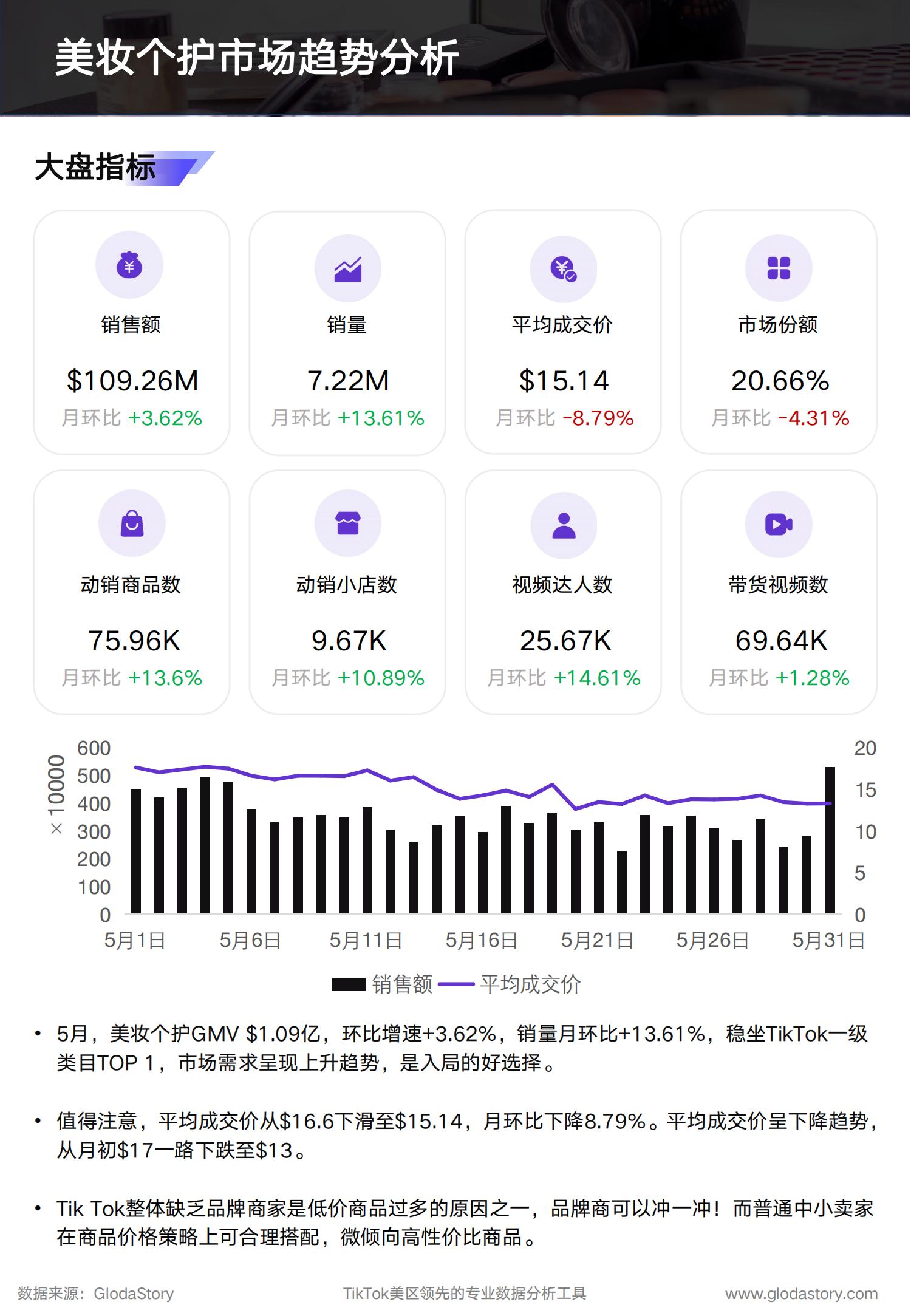911x1316 pixels.
Task: Click the shopping bag icon for 动销商品数
Action: [x=132, y=523]
